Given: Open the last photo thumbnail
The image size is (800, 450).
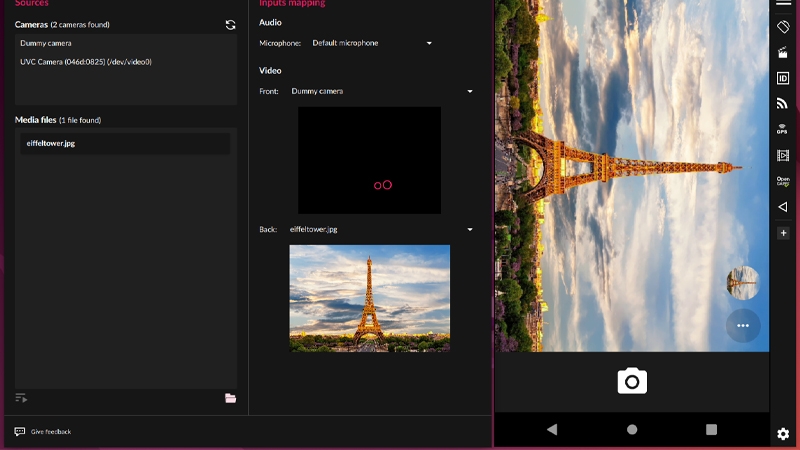Looking at the screenshot, I should 743,283.
